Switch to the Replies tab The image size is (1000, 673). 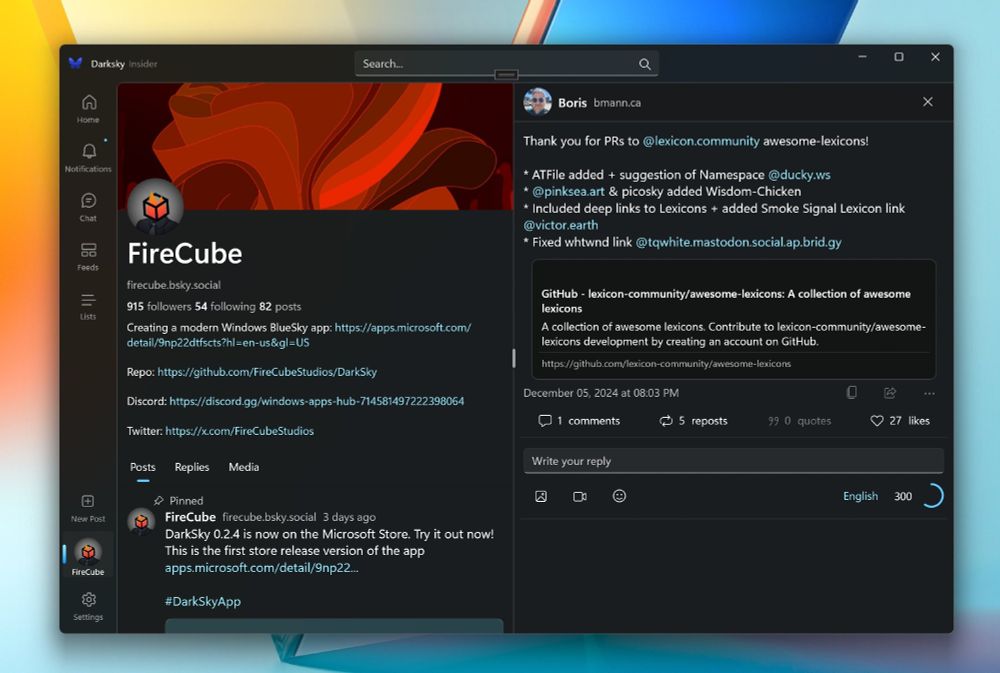click(192, 467)
